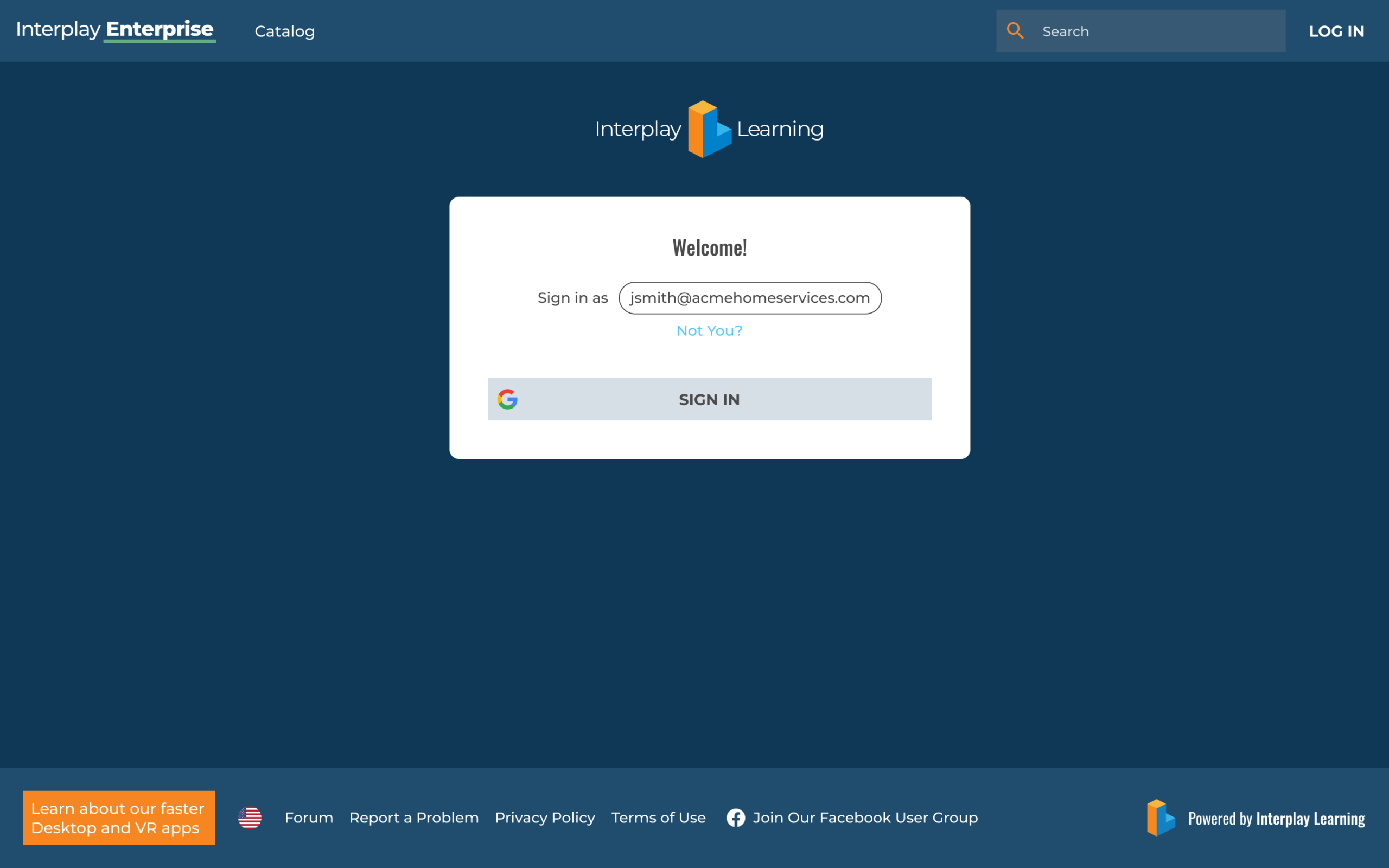The height and width of the screenshot is (868, 1389).
Task: Click the Not You? link
Action: (x=709, y=331)
